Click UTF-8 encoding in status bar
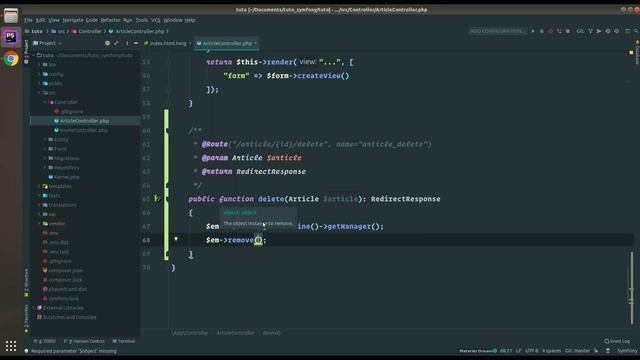640x360 pixels. (532, 351)
